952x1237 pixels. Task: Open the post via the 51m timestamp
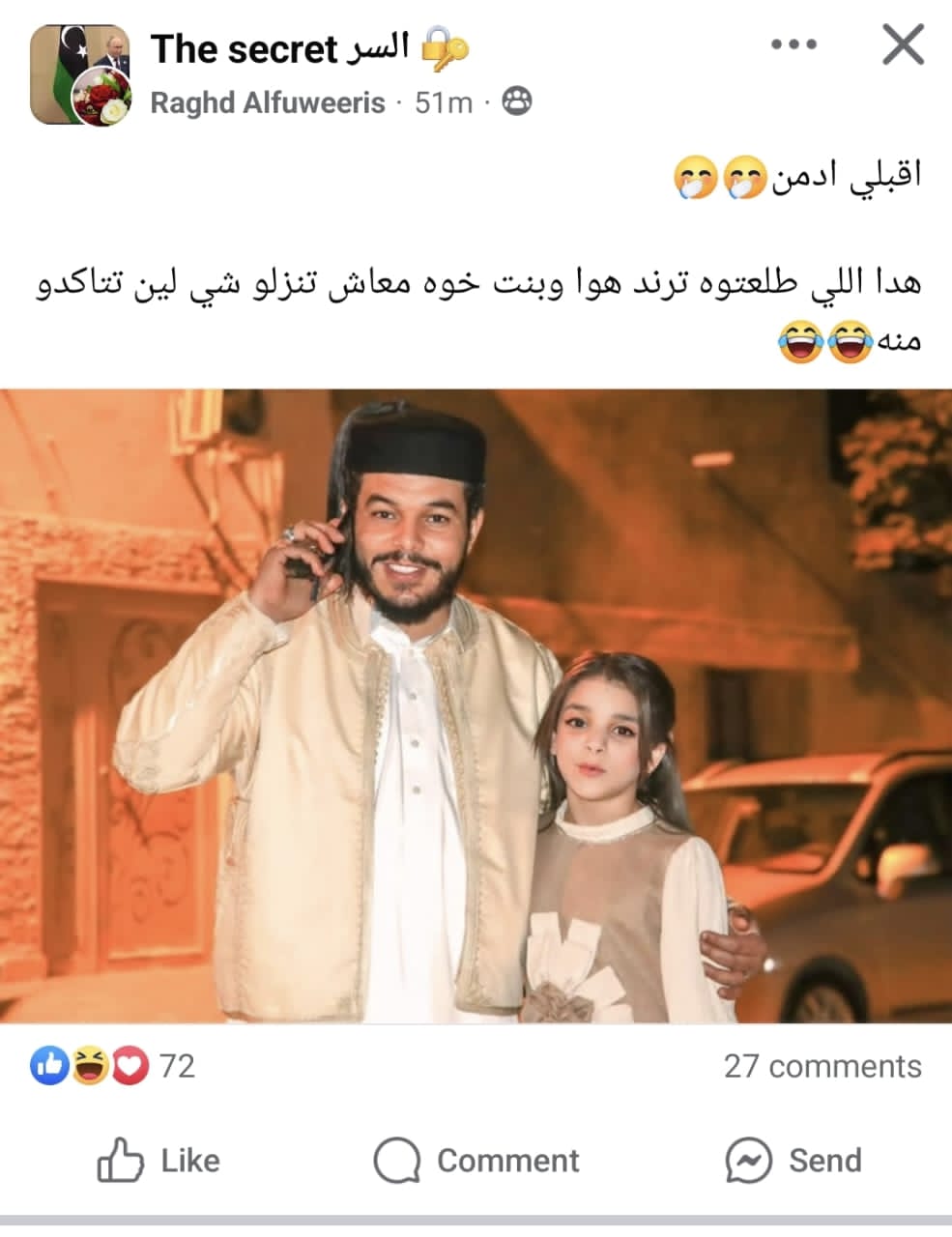(x=444, y=102)
